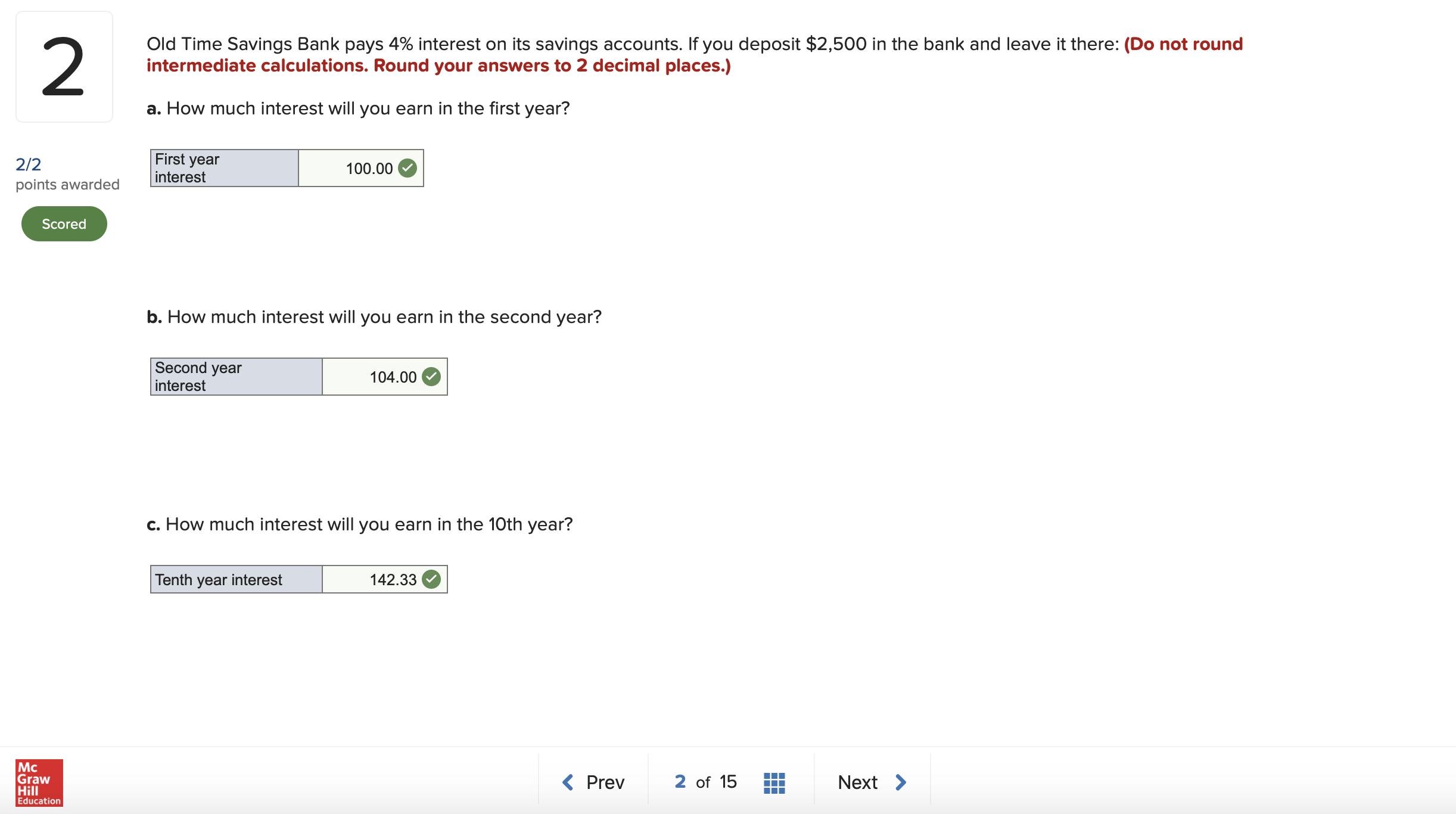The image size is (1456, 814).
Task: Click green checkmark beside 142.33
Action: pyautogui.click(x=431, y=579)
